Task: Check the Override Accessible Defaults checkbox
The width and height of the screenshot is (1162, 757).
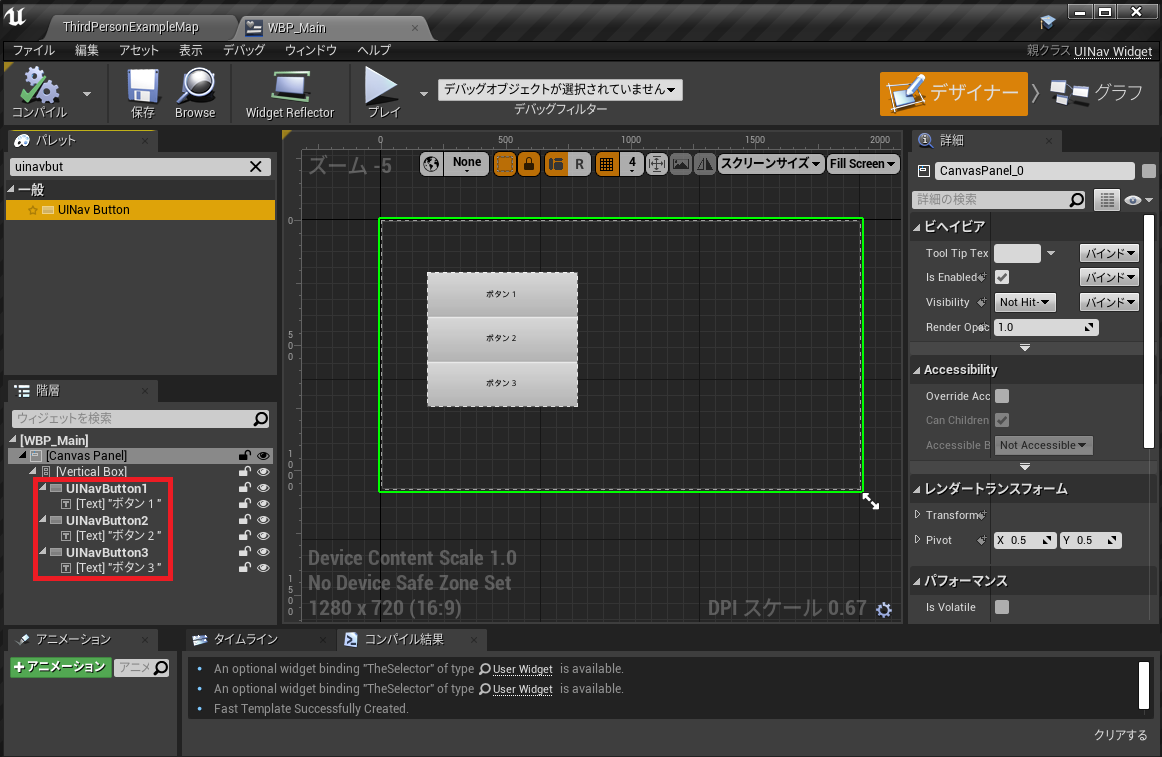Action: pyautogui.click(x=1002, y=396)
